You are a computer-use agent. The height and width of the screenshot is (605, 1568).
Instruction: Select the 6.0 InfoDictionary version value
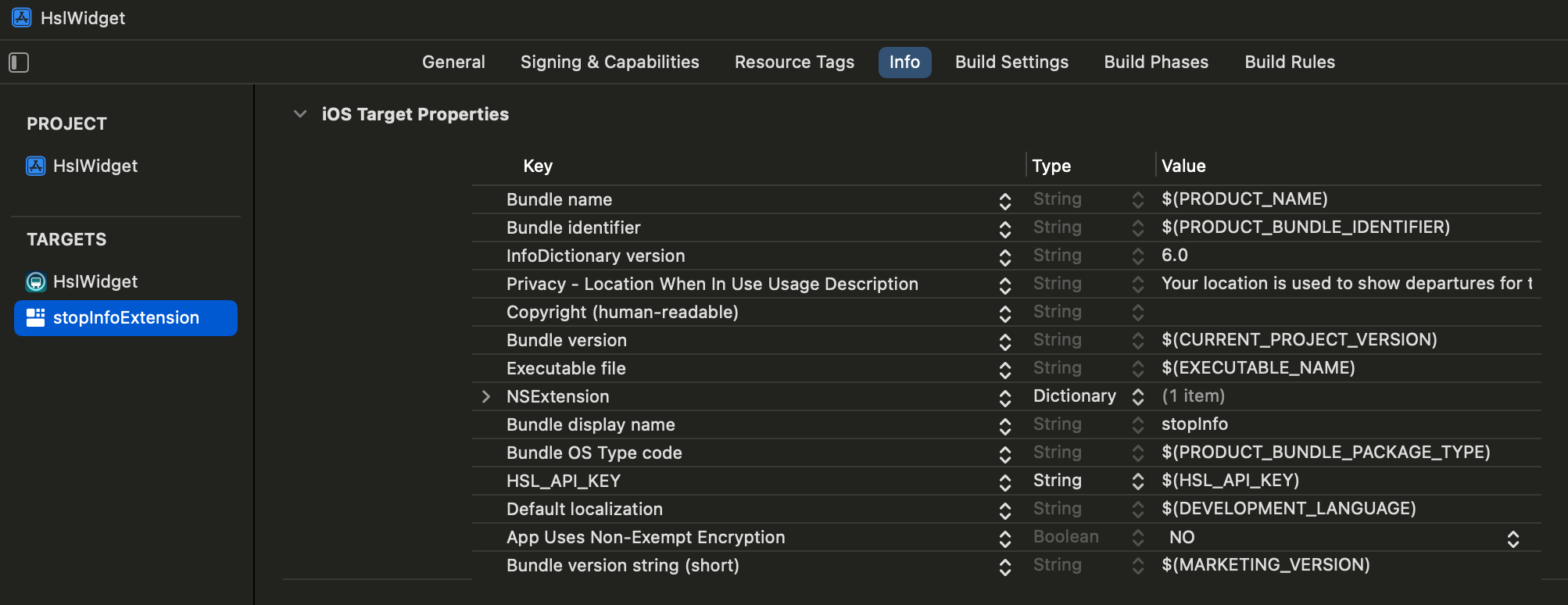point(1175,256)
